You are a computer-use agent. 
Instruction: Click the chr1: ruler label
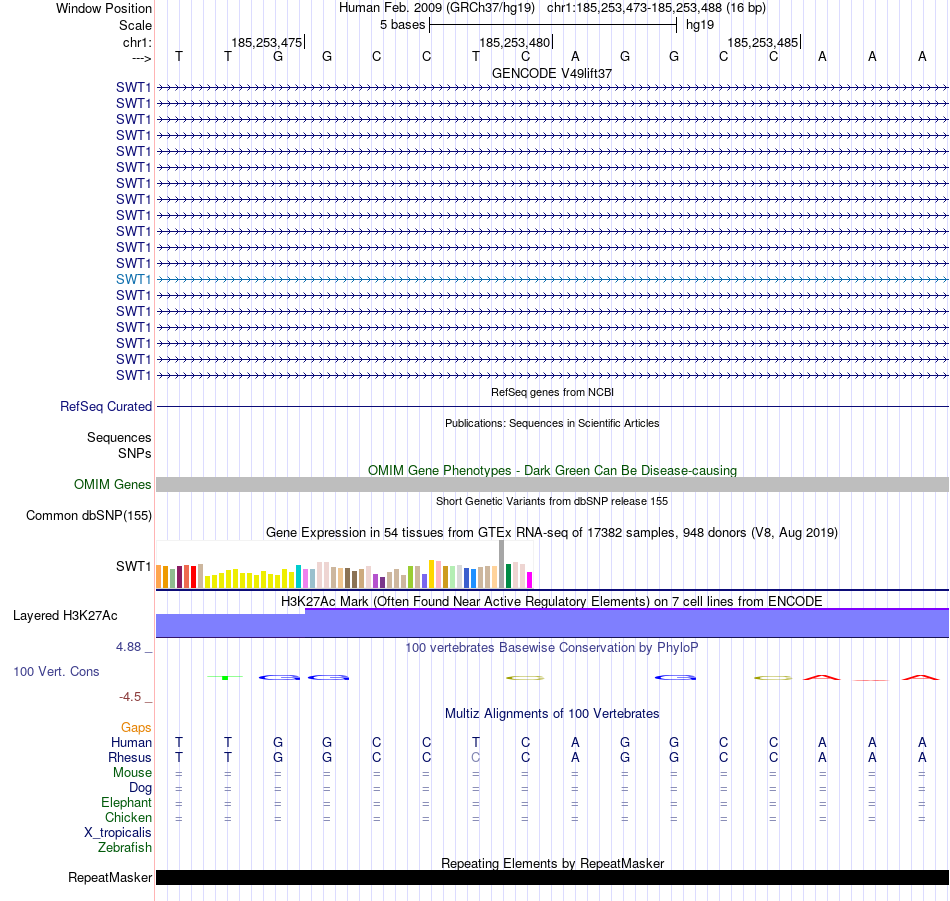[x=137, y=42]
